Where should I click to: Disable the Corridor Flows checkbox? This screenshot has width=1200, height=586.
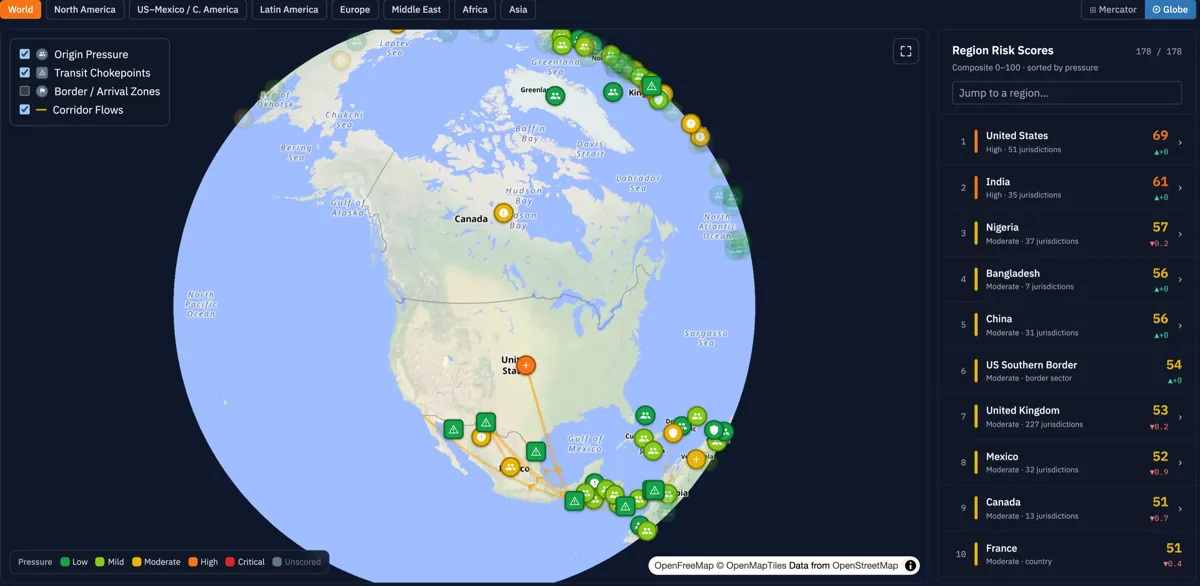pos(25,110)
